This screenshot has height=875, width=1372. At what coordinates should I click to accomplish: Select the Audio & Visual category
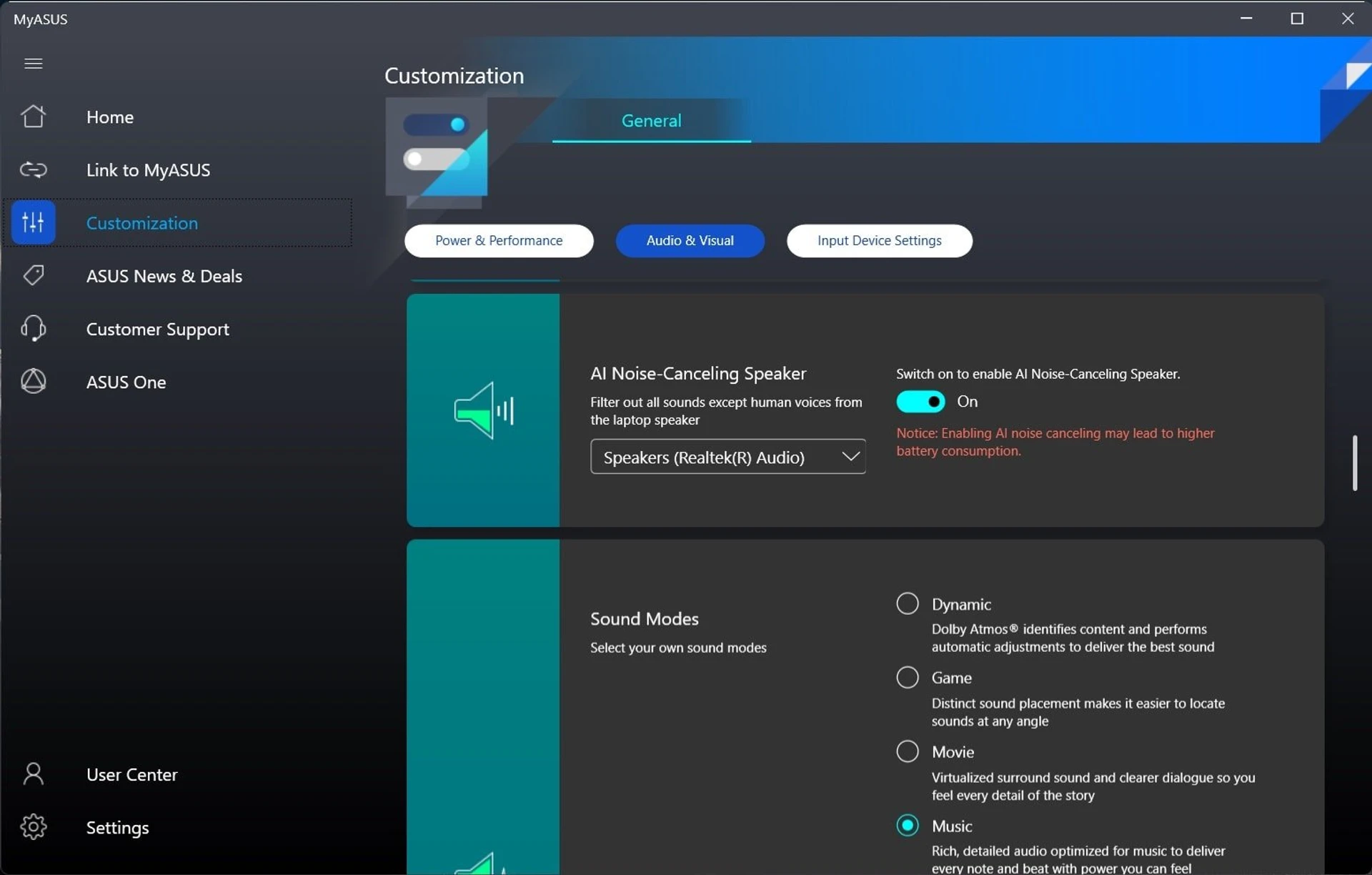click(690, 240)
